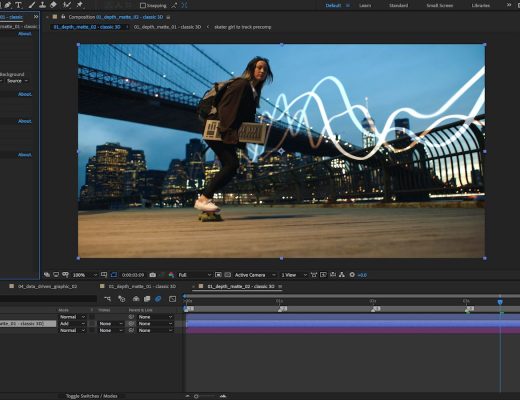Click the Motion Blur enable icon

click(158, 299)
